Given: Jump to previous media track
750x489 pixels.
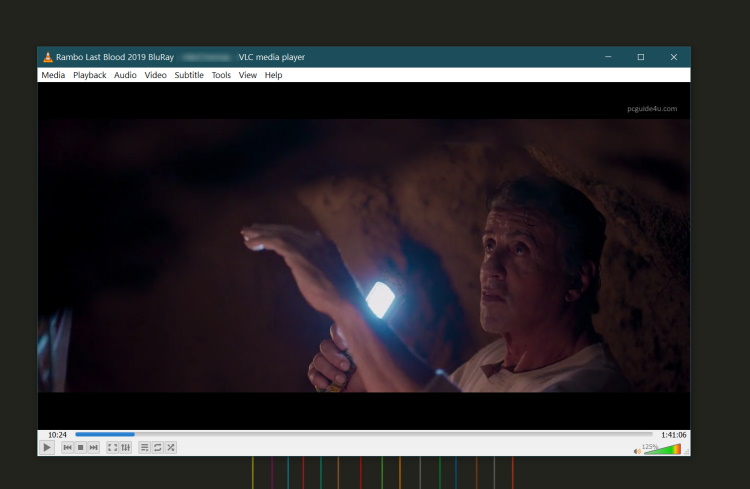Looking at the screenshot, I should click(x=67, y=447).
